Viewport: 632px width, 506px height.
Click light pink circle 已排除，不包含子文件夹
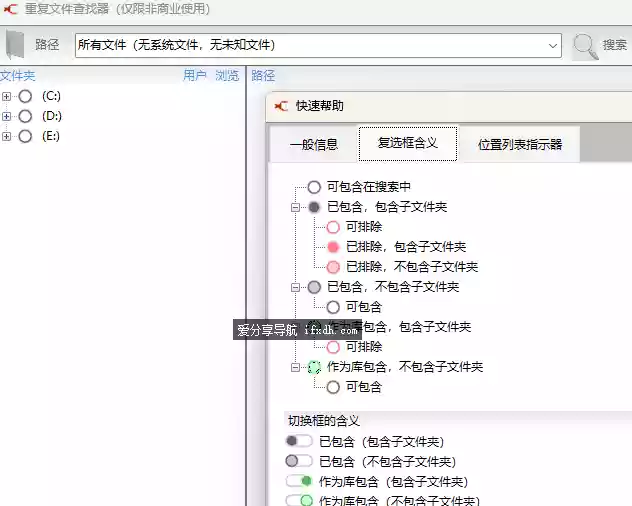click(333, 267)
